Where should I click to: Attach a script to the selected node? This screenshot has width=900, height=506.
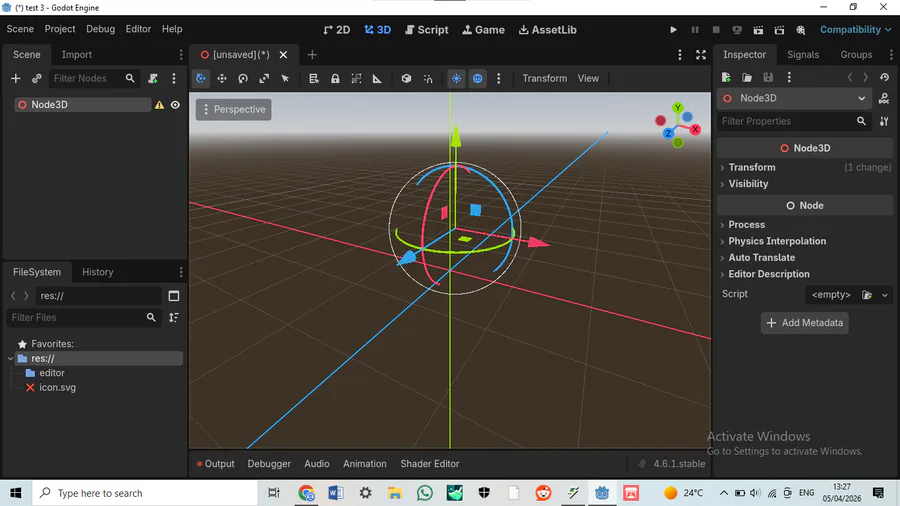tap(153, 79)
